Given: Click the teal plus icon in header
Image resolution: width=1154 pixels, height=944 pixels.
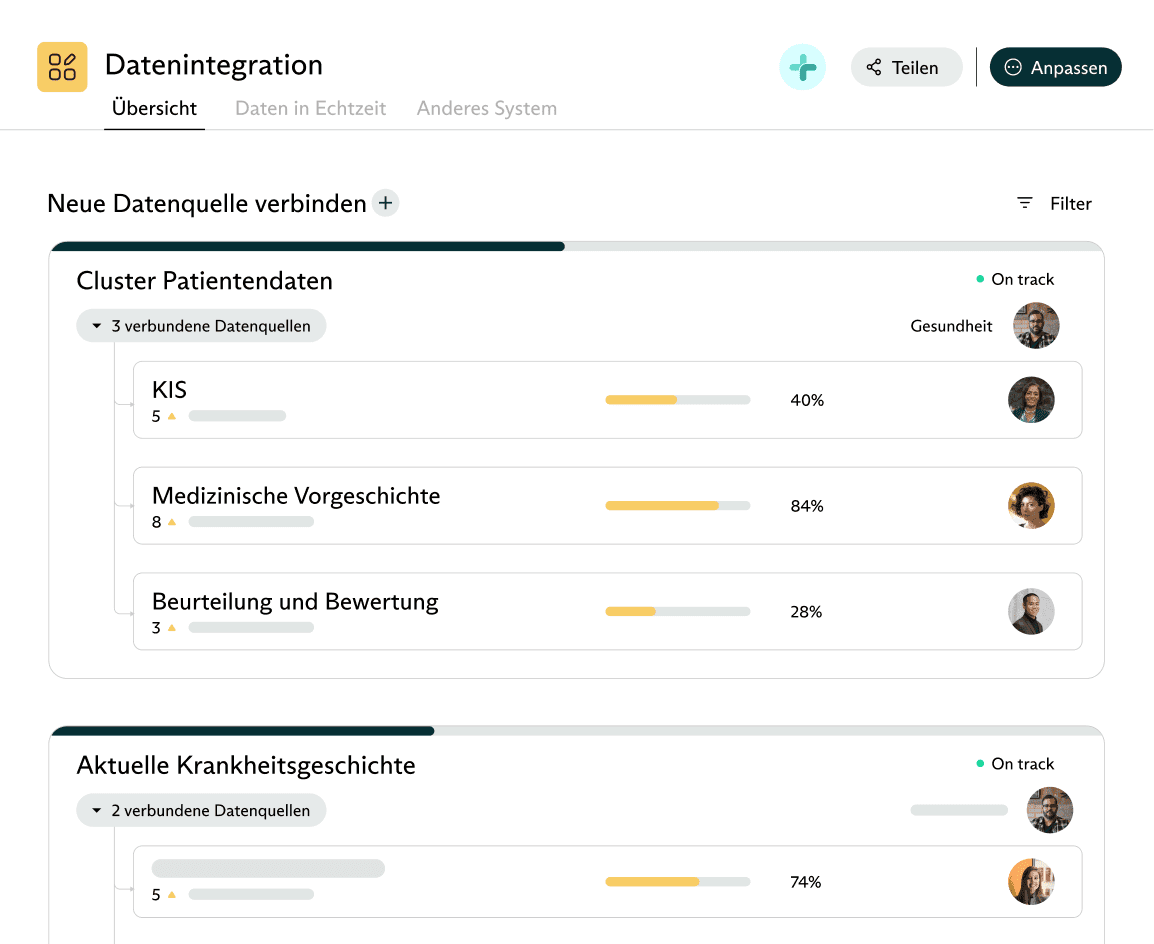Looking at the screenshot, I should 802,68.
